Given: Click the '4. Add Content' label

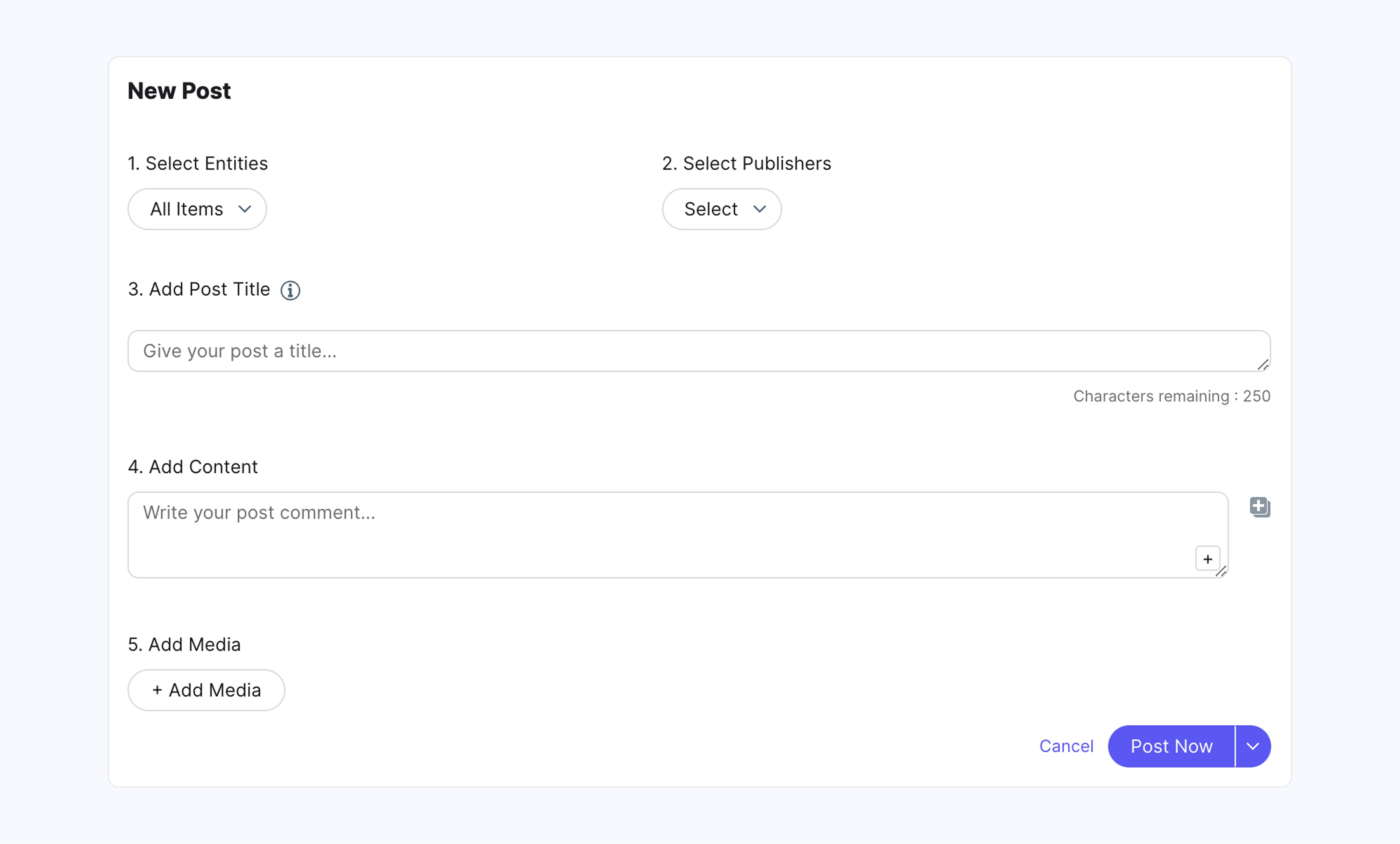Looking at the screenshot, I should (x=192, y=467).
